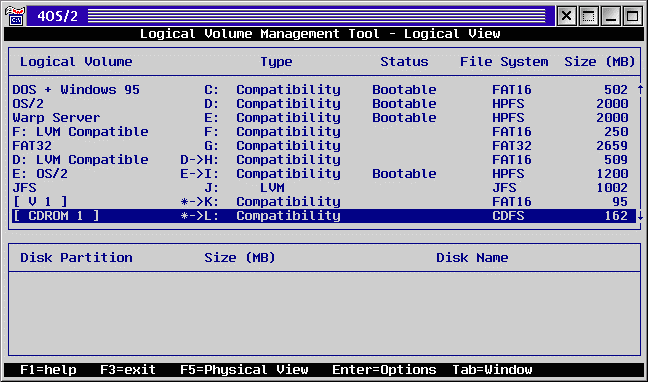Click the scroll down arrow in volume list
The image size is (648, 382).
tap(641, 216)
